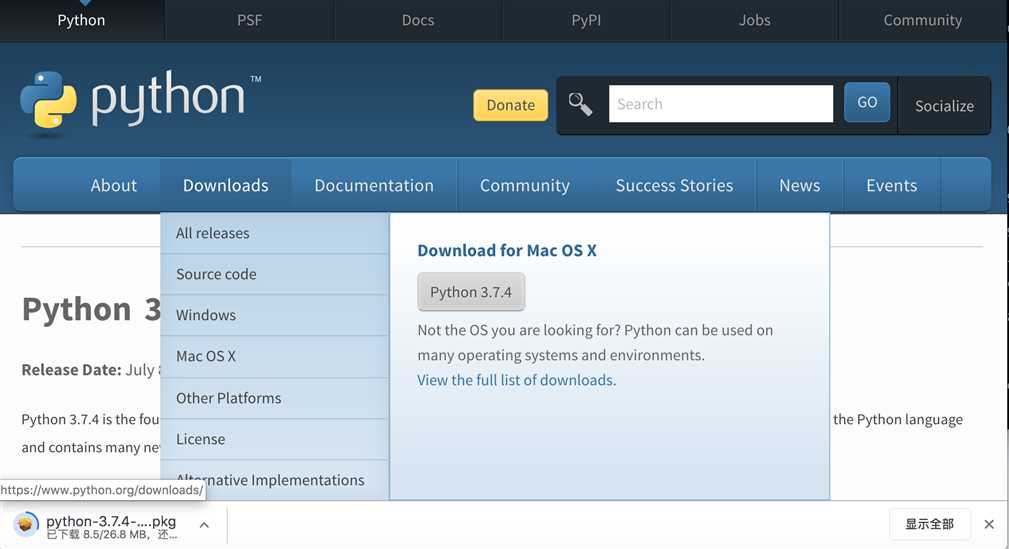Open the Community item in main navigation

coord(524,185)
